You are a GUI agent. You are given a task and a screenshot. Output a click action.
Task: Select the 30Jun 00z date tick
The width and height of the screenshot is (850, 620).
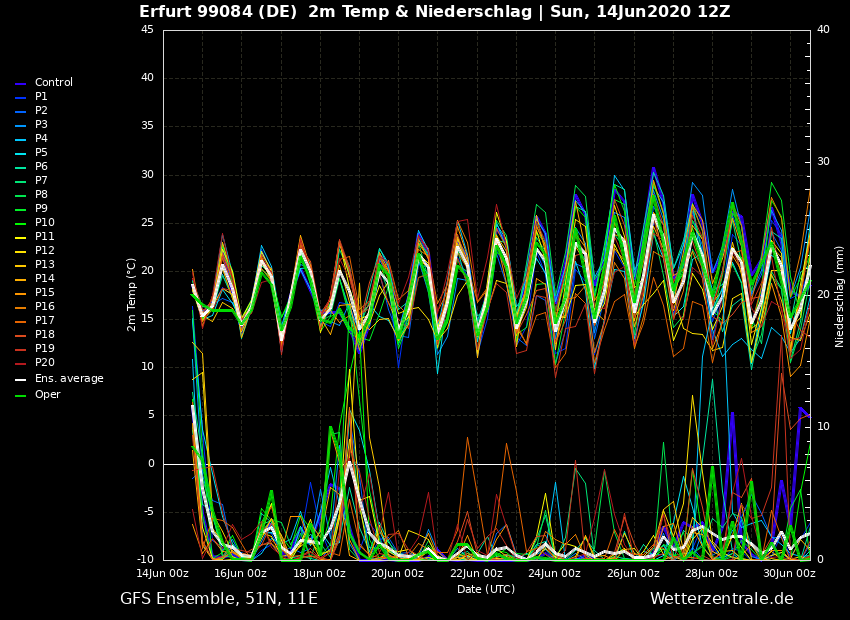pos(789,573)
